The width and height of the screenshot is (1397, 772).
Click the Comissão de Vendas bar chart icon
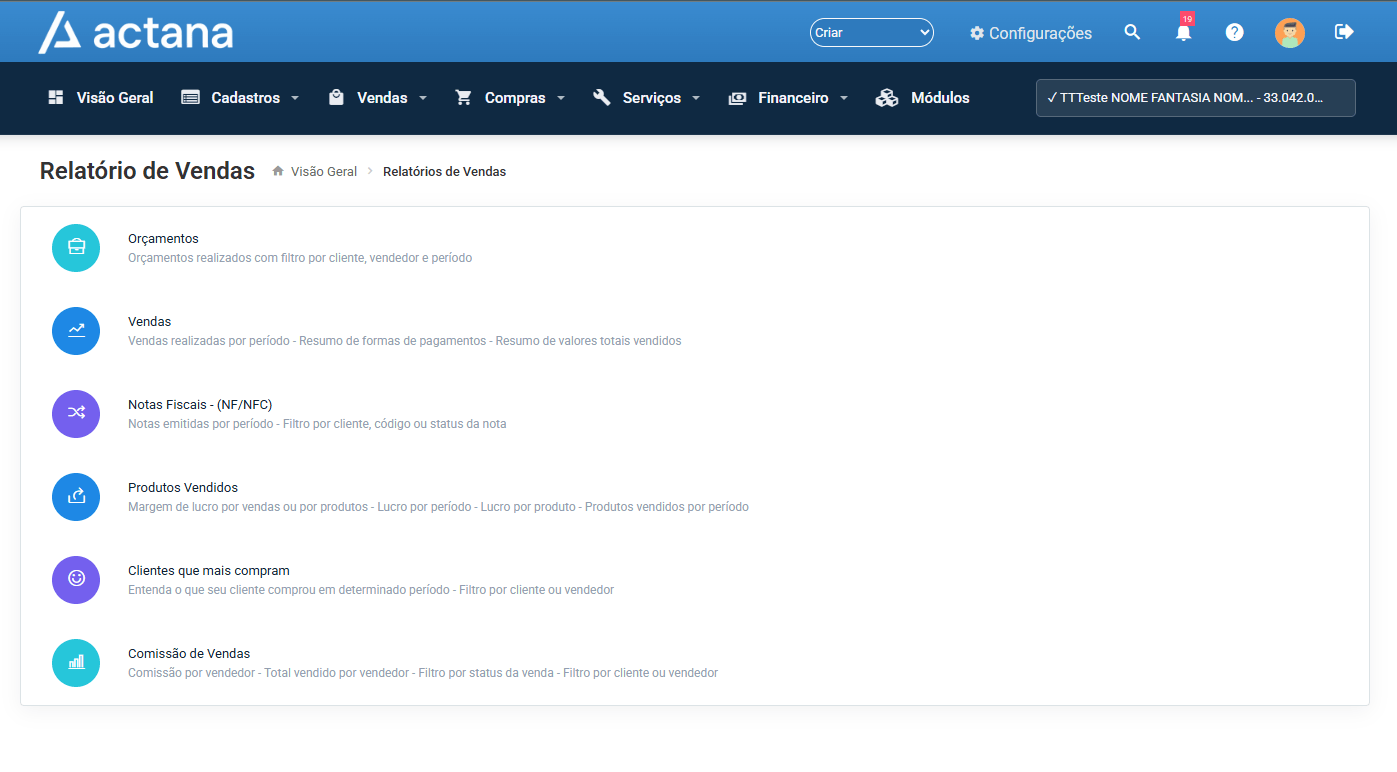tap(76, 663)
